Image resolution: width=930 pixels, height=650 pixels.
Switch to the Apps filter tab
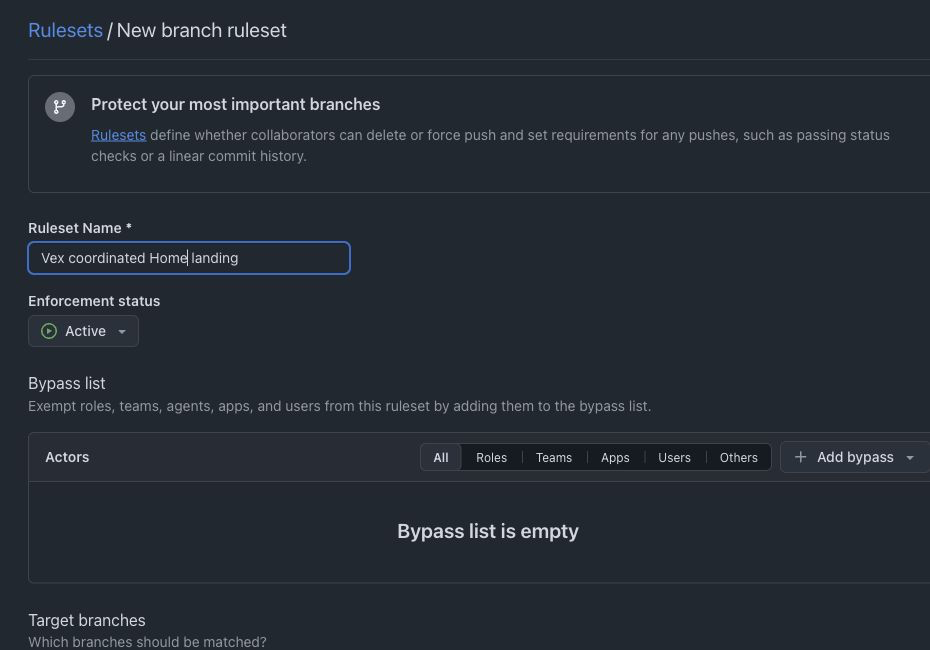(615, 457)
